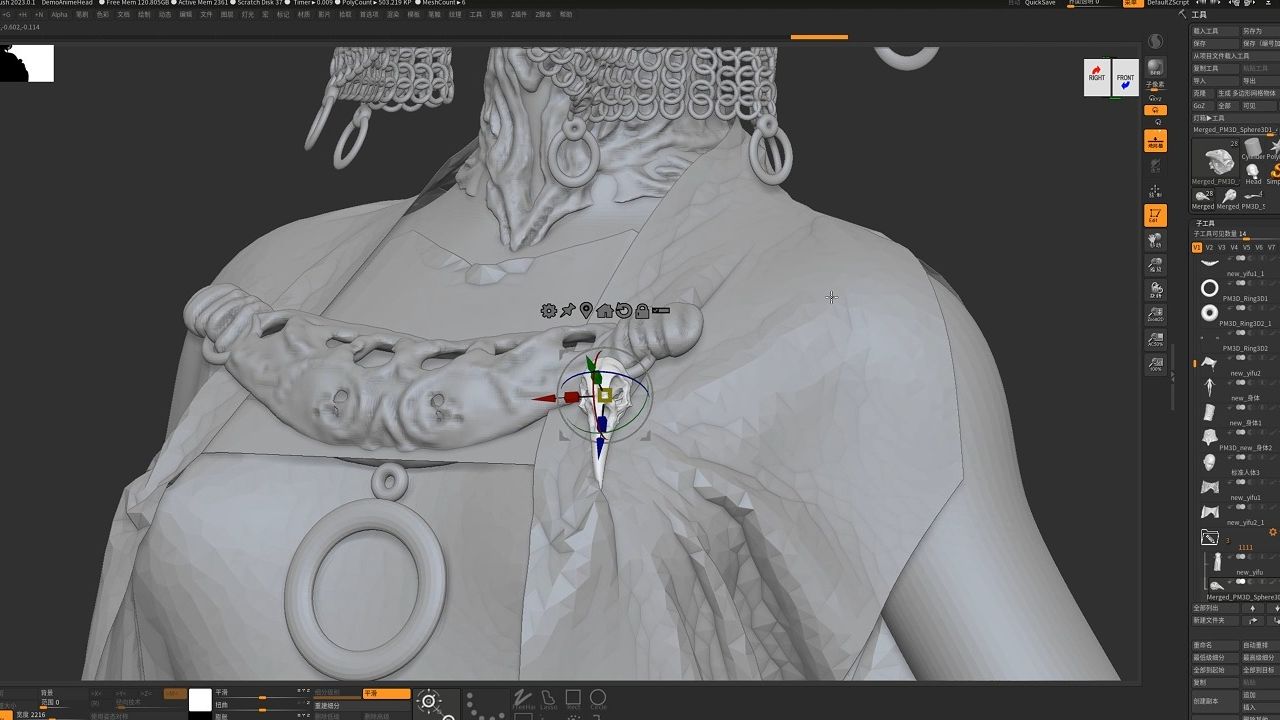
Task: Select the Rect selection icon
Action: (573, 698)
